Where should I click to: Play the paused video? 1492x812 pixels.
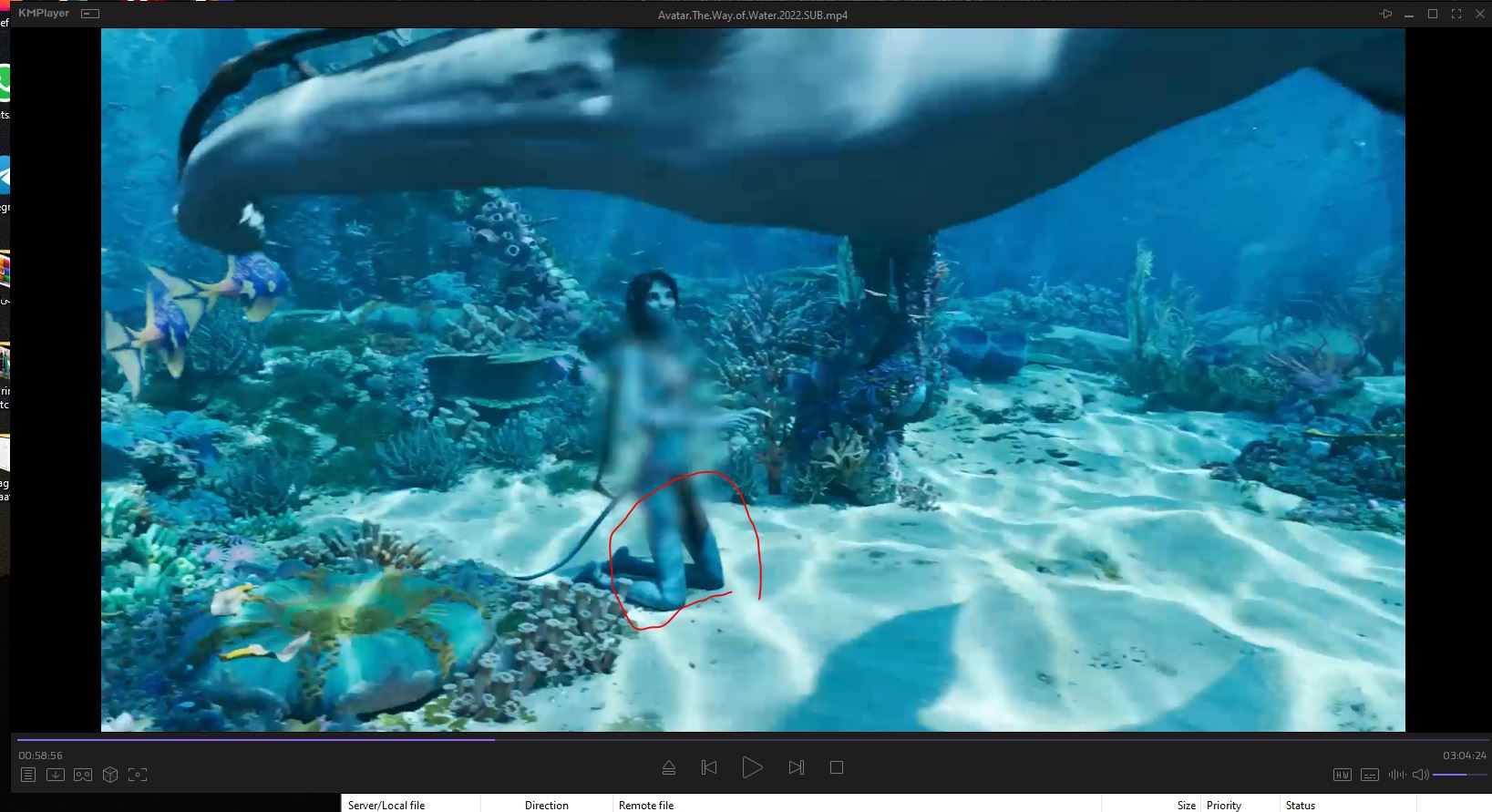752,767
